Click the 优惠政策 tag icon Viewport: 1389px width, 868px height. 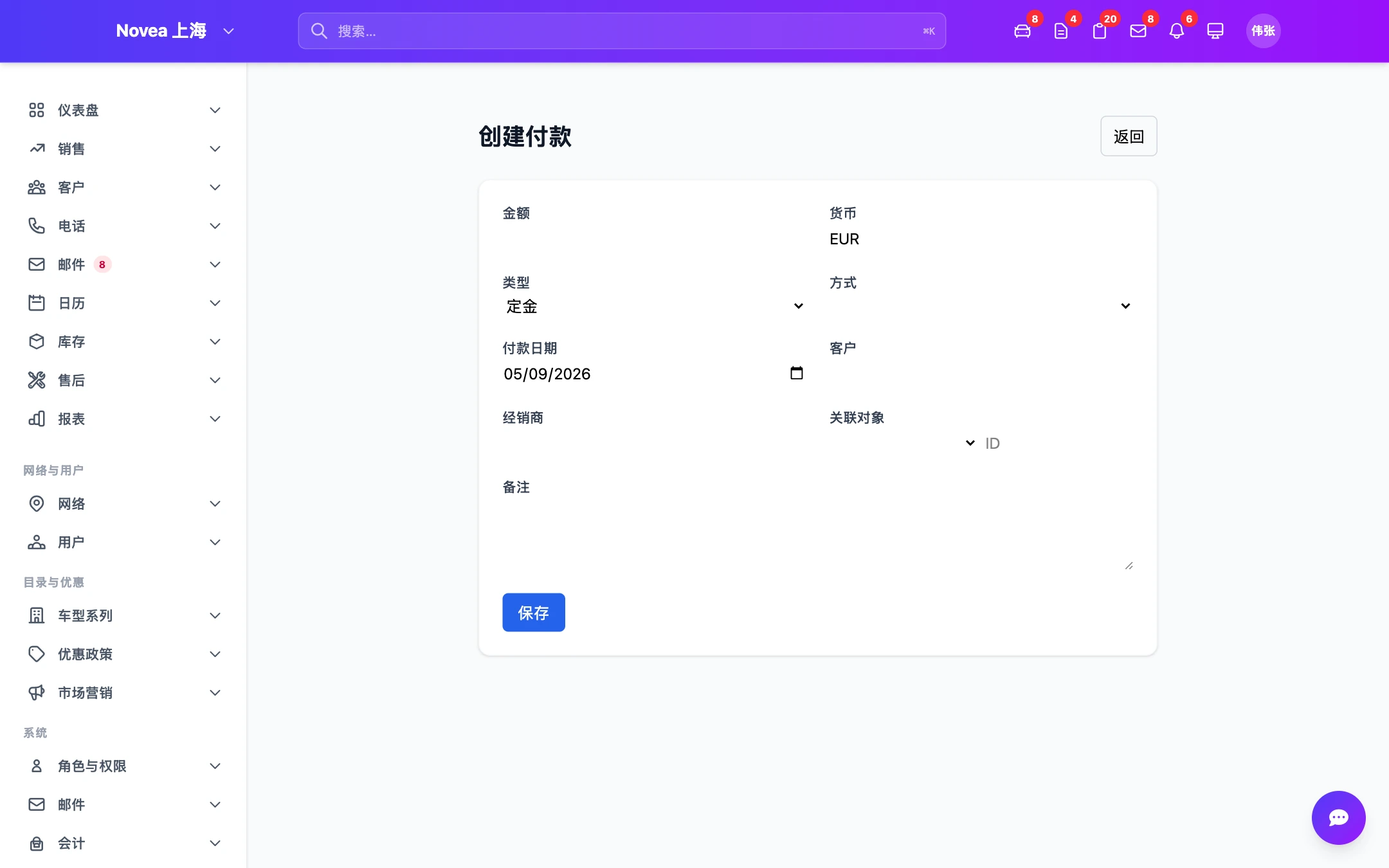37,654
